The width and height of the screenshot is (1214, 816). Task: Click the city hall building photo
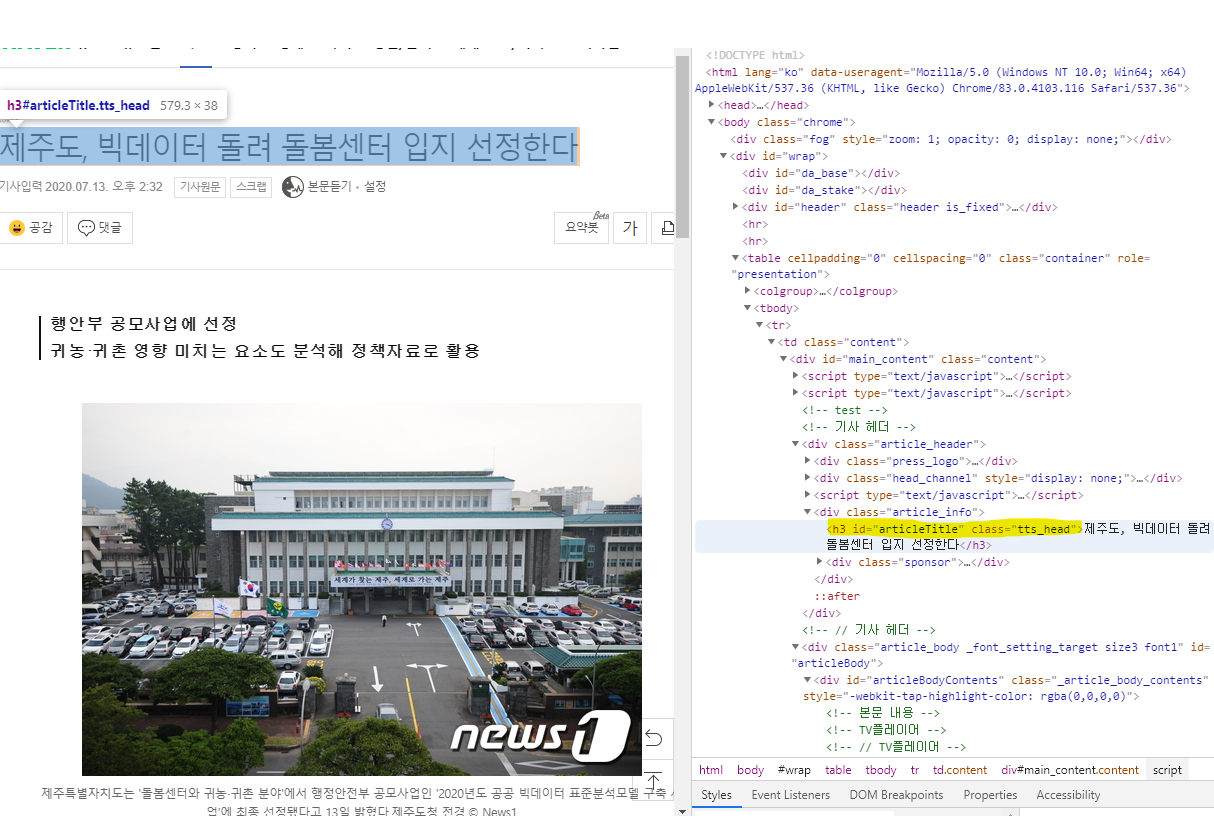click(362, 589)
